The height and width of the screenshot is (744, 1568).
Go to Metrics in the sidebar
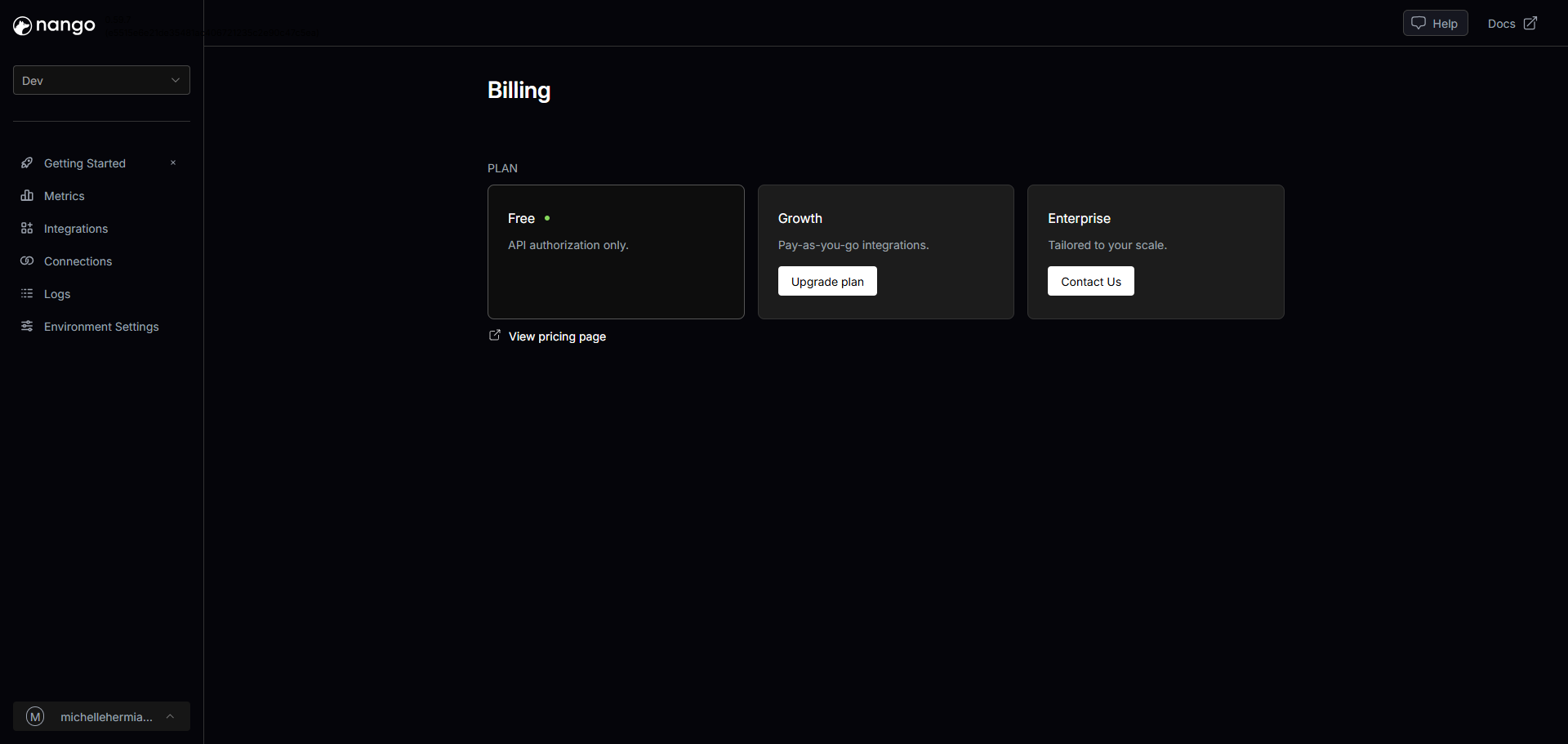(65, 196)
